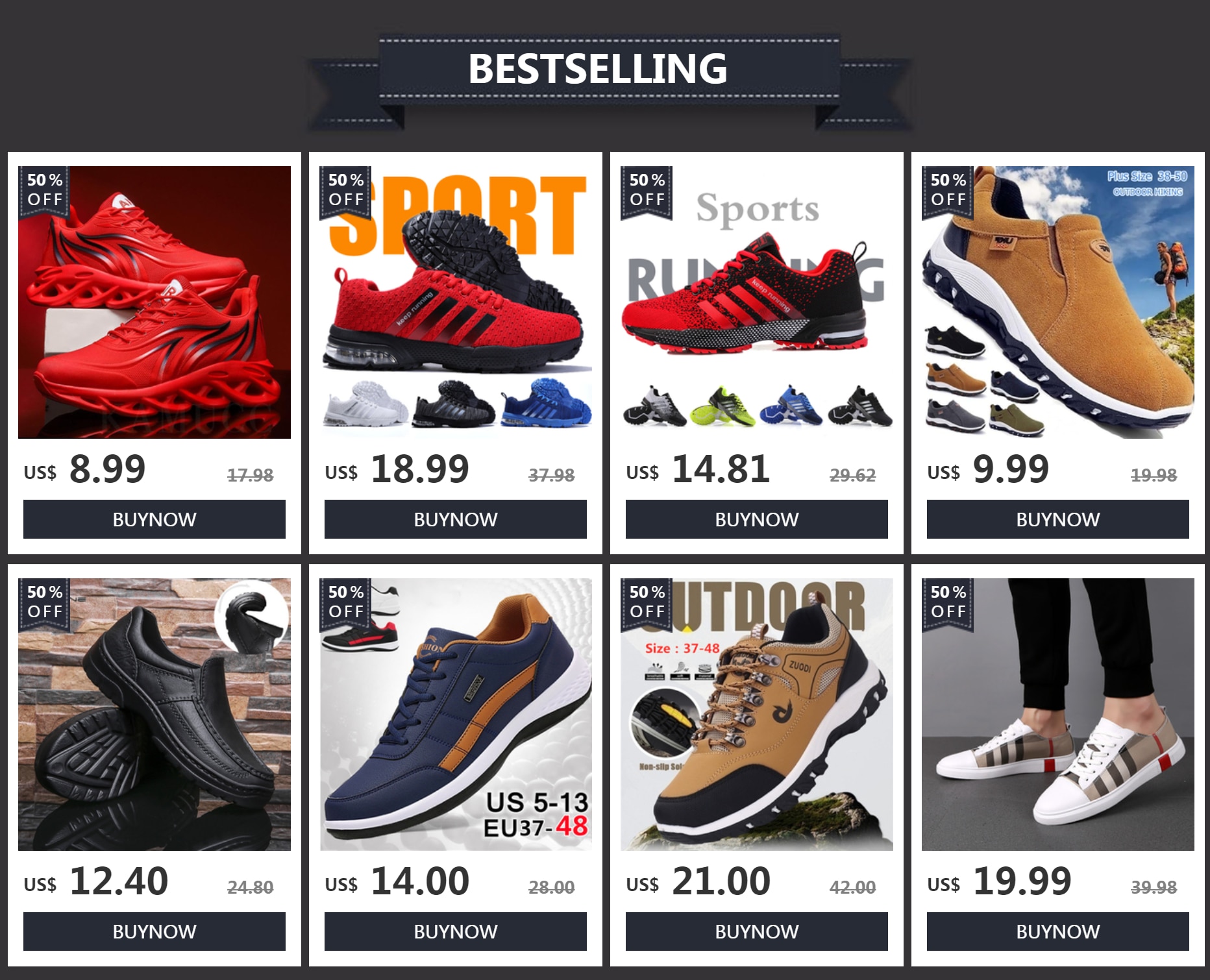
Task: Open the red SPORT mesh shoe image
Action: coord(456,302)
